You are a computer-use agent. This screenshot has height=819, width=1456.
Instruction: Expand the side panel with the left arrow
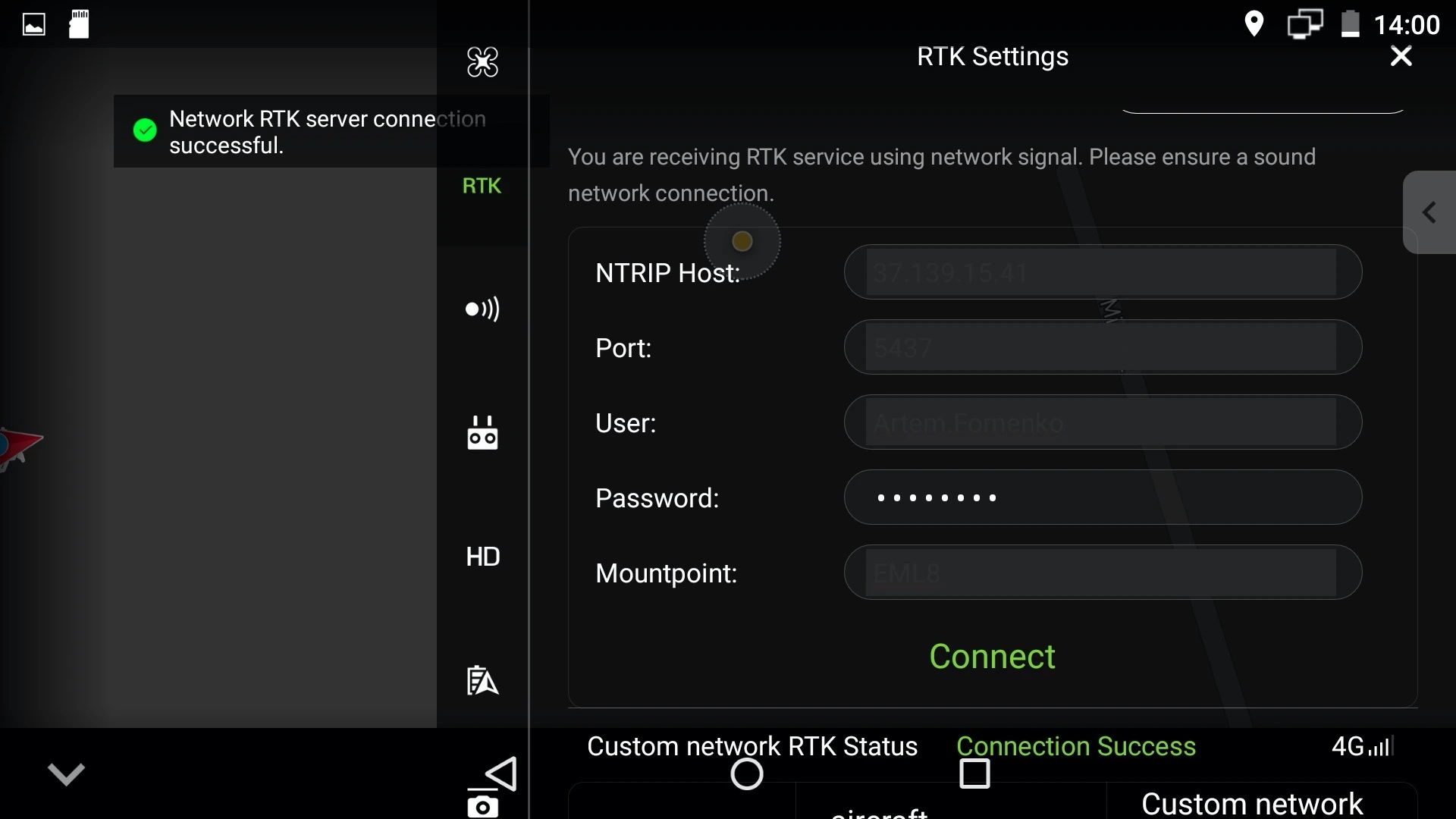[x=1429, y=213]
